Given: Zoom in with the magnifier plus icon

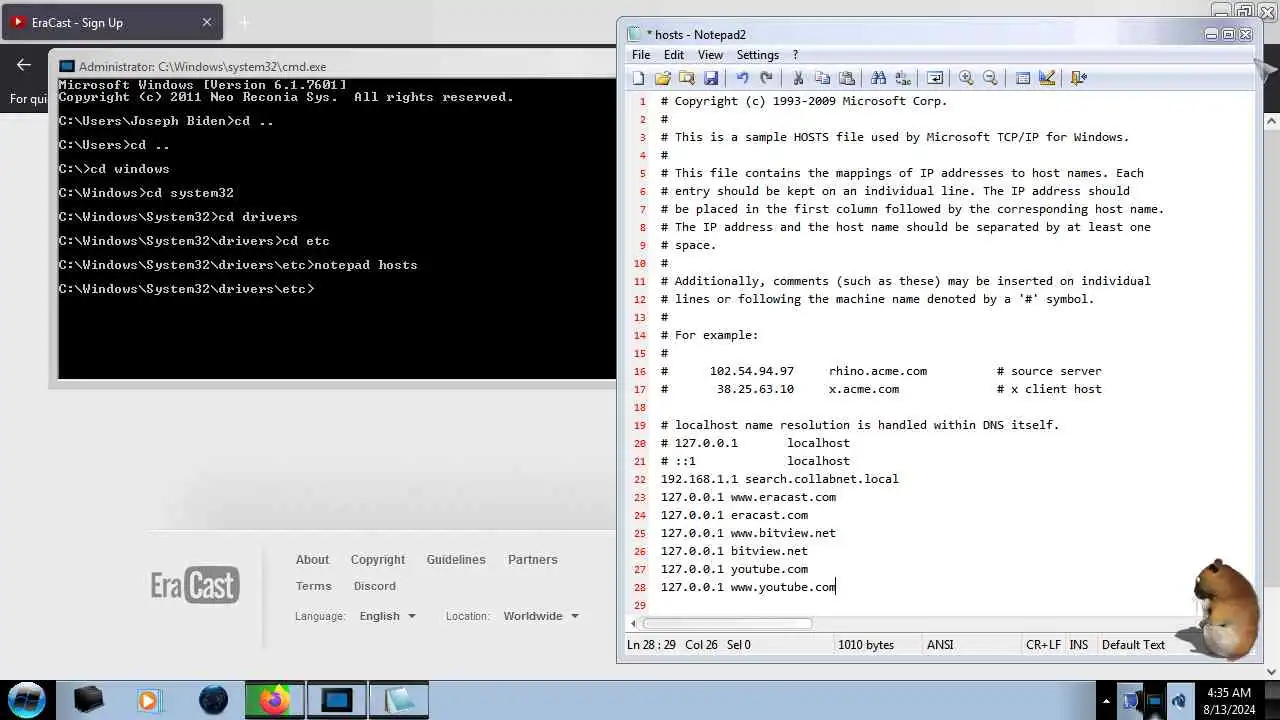Looking at the screenshot, I should coord(966,78).
